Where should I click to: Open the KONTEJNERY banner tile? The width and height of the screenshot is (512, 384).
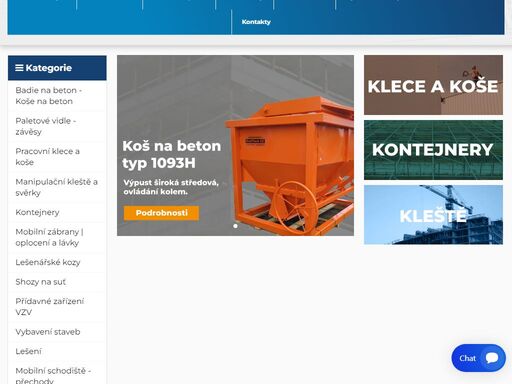(x=433, y=150)
